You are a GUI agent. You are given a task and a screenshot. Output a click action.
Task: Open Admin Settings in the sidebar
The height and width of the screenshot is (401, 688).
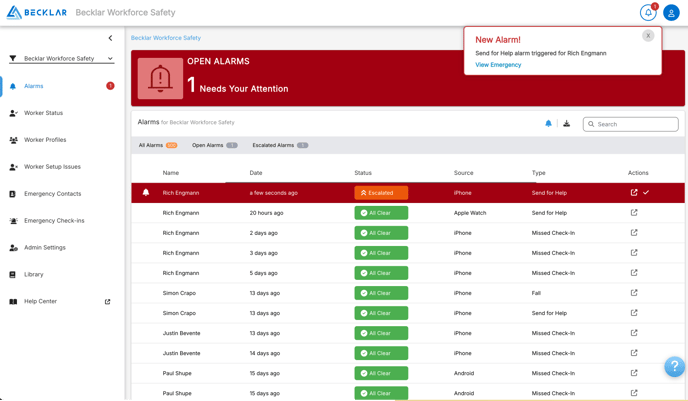point(44,247)
